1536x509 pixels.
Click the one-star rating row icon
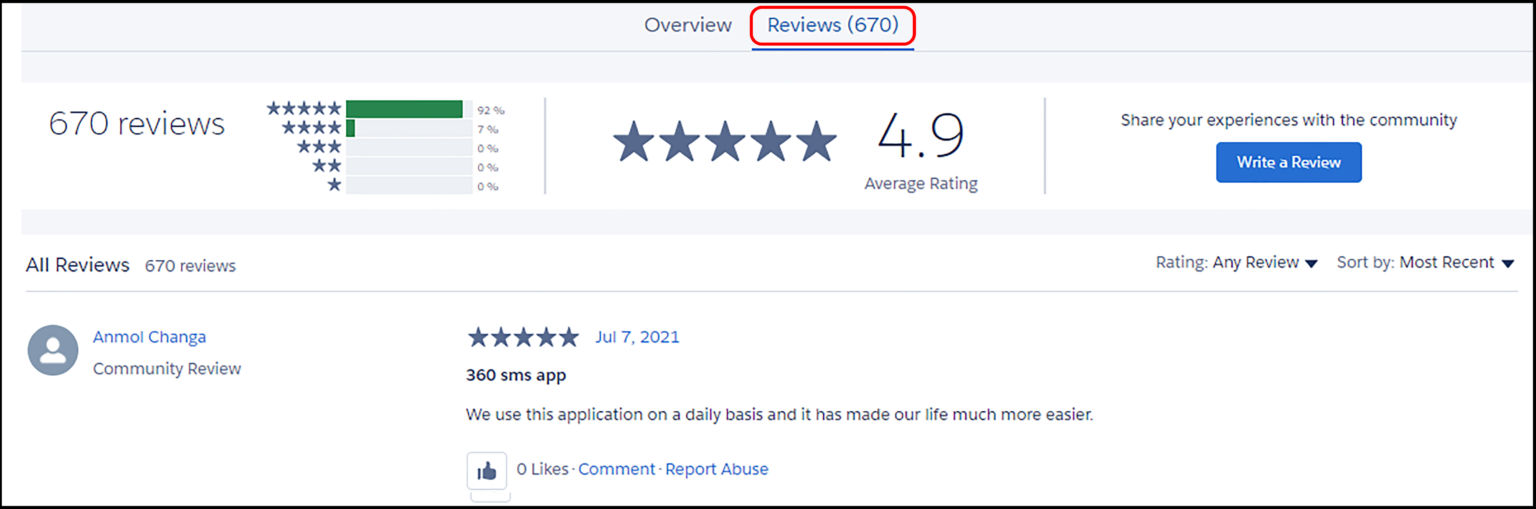point(334,185)
